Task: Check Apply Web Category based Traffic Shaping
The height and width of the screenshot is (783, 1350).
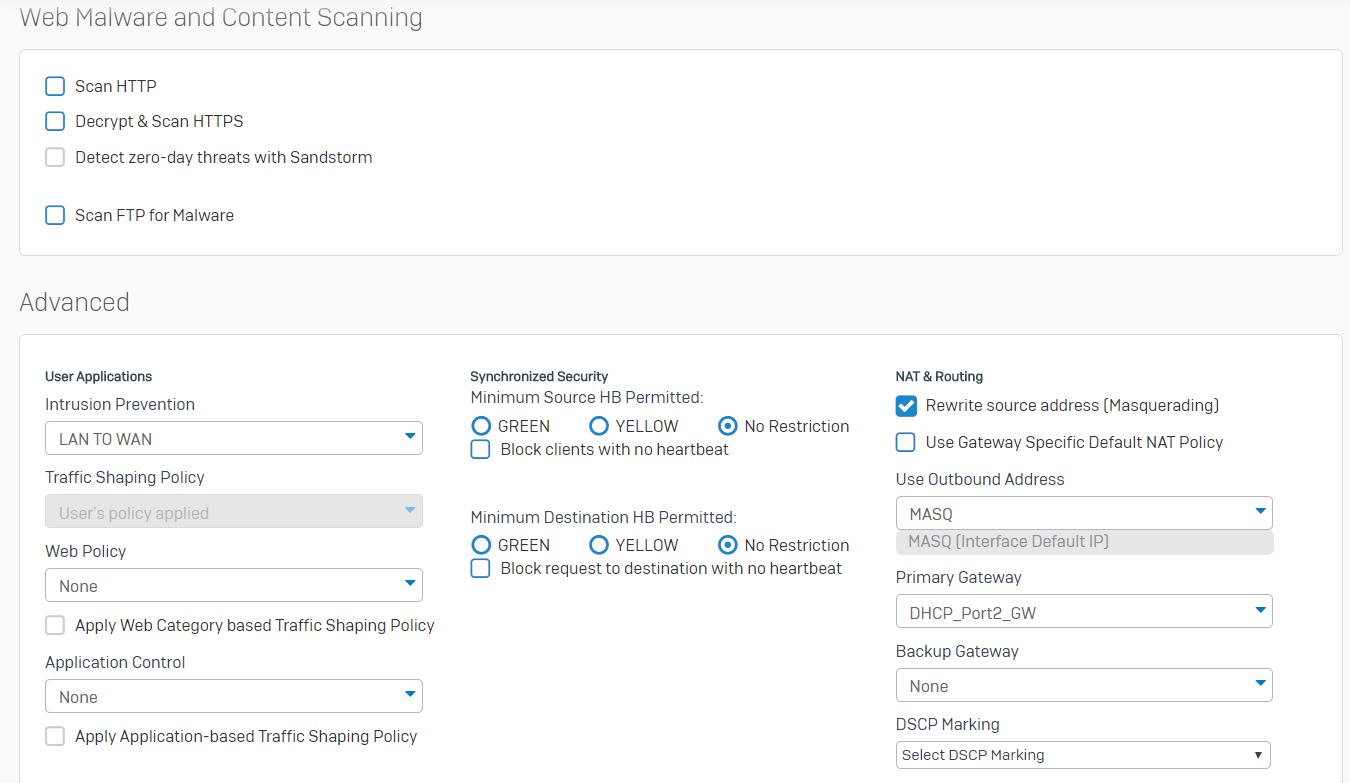Action: pos(55,626)
